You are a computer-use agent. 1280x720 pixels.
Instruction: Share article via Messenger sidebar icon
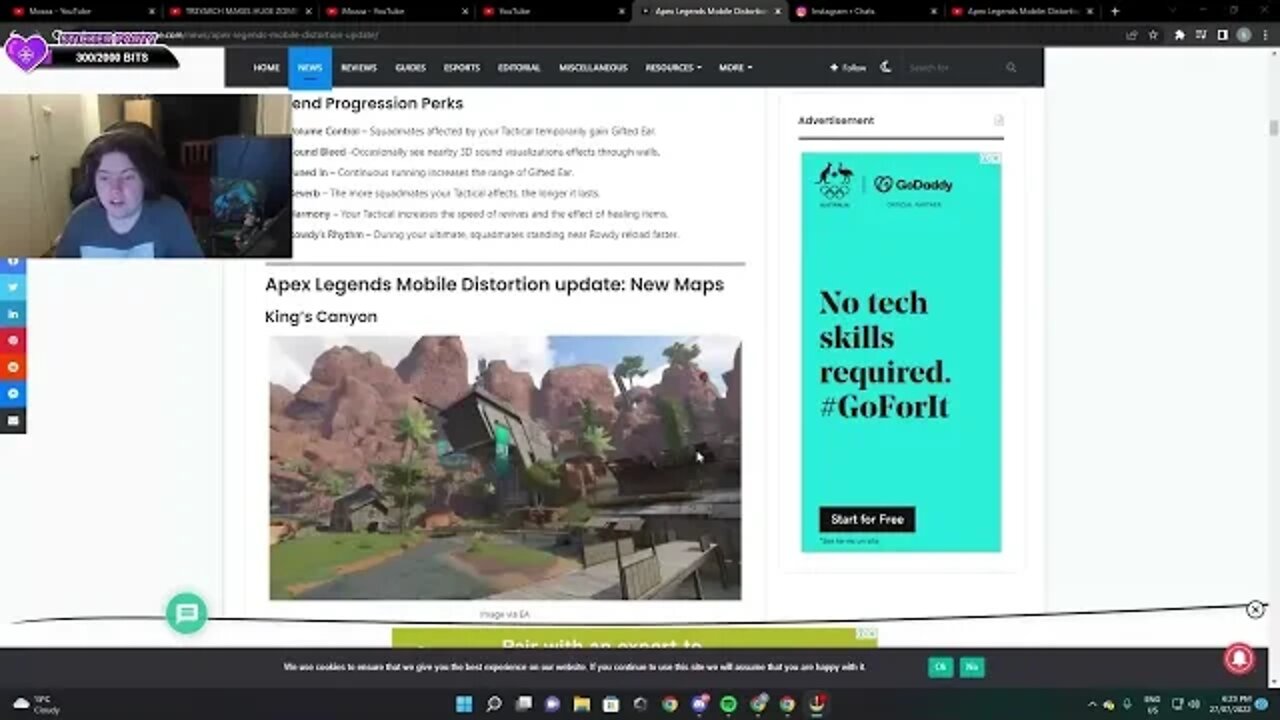point(13,394)
